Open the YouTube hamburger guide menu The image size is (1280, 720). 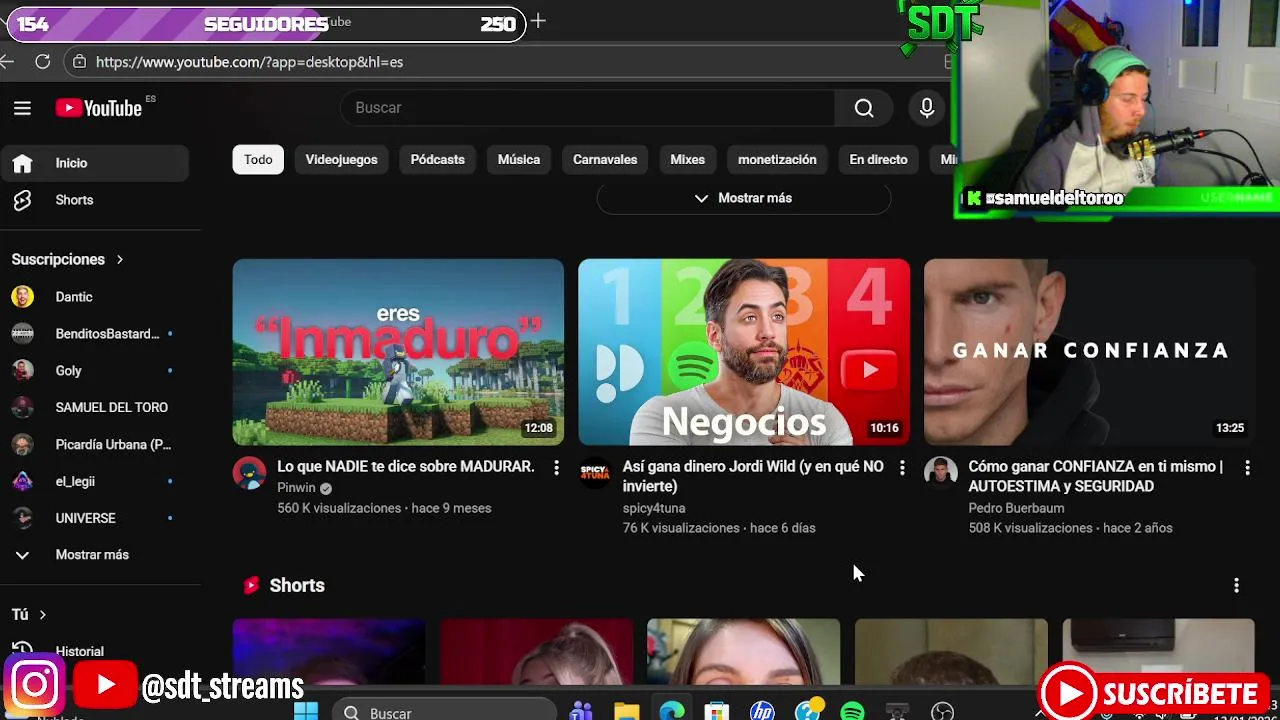(22, 108)
